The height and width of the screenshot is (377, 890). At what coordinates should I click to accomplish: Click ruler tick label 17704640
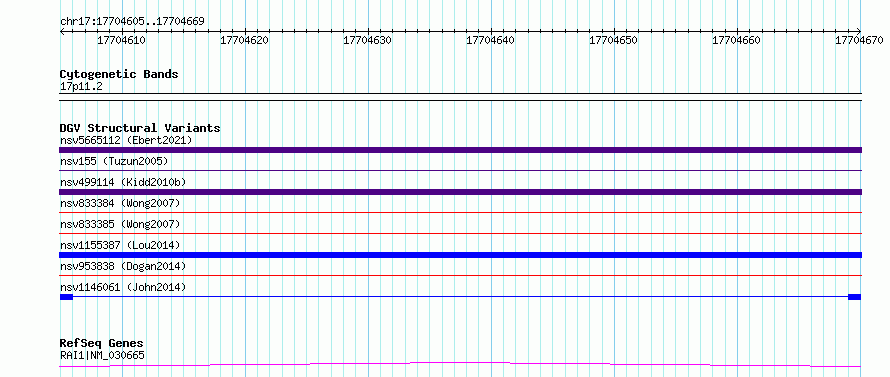(x=490, y=40)
